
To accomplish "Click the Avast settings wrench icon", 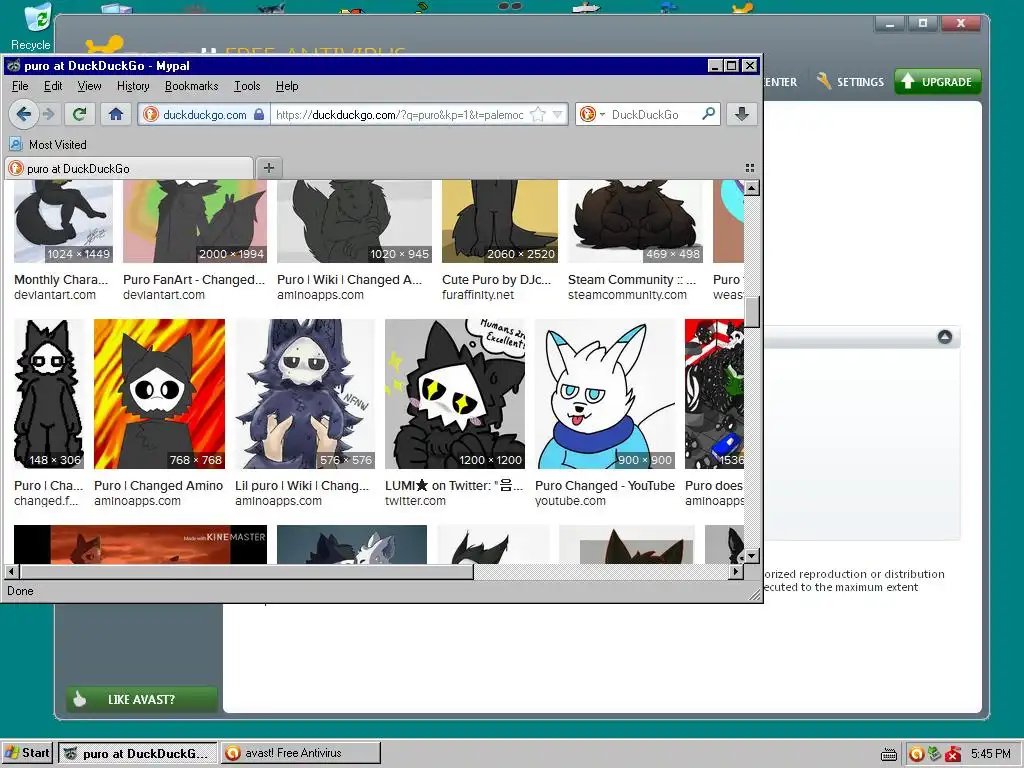I will coord(824,81).
